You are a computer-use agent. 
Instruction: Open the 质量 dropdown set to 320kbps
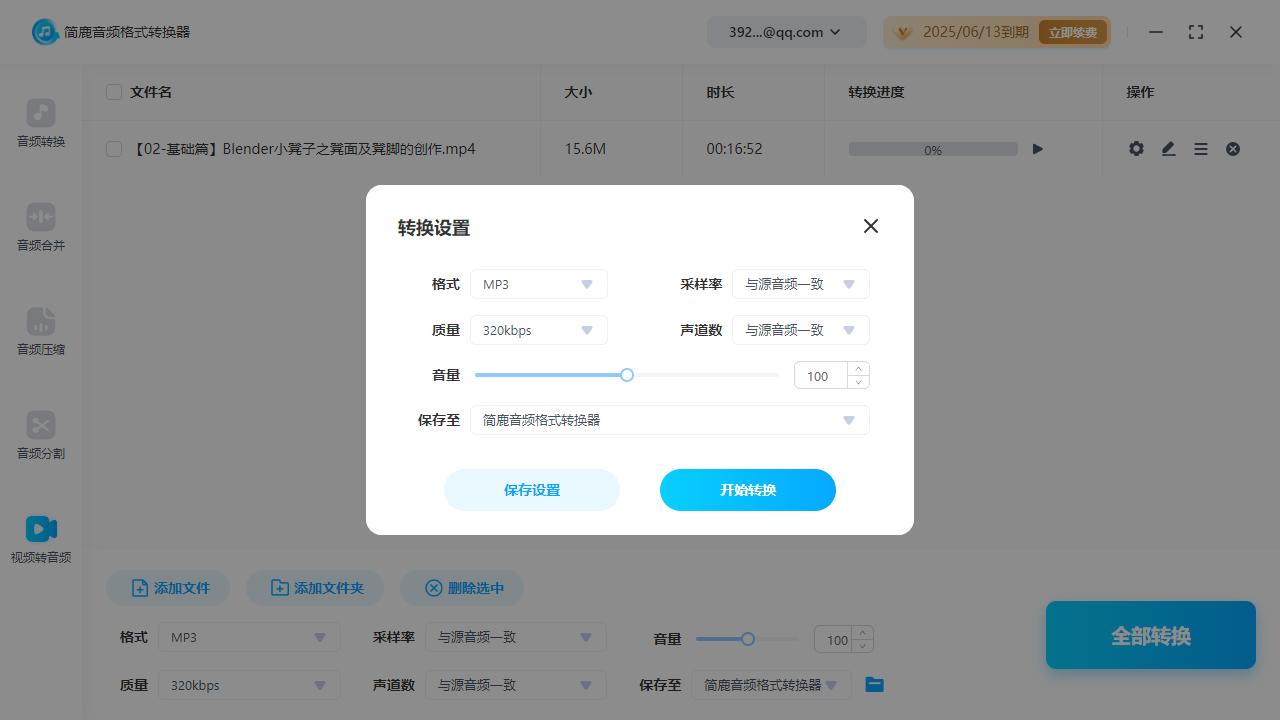coord(538,330)
